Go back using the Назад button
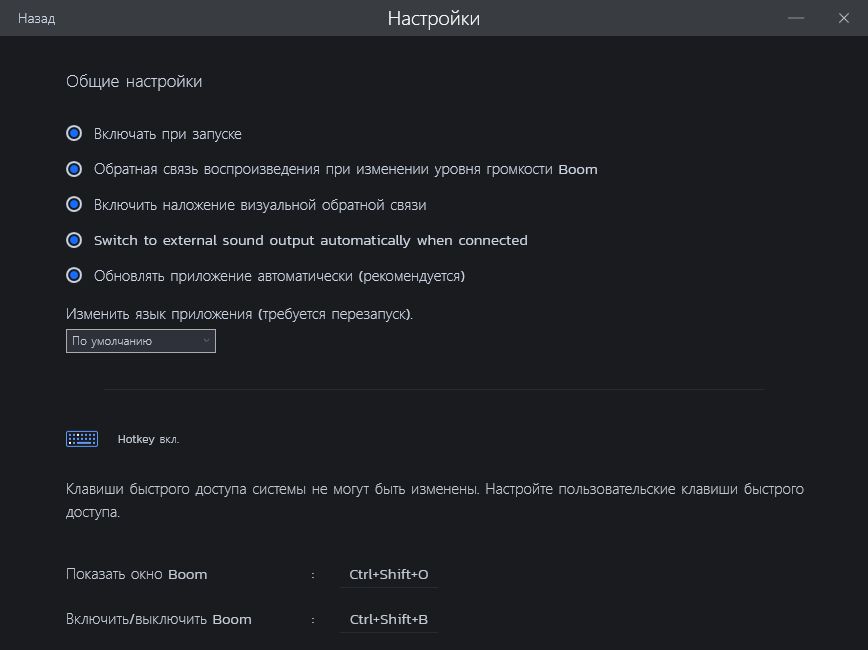Screen dimensions: 868x650 (x=36, y=19)
